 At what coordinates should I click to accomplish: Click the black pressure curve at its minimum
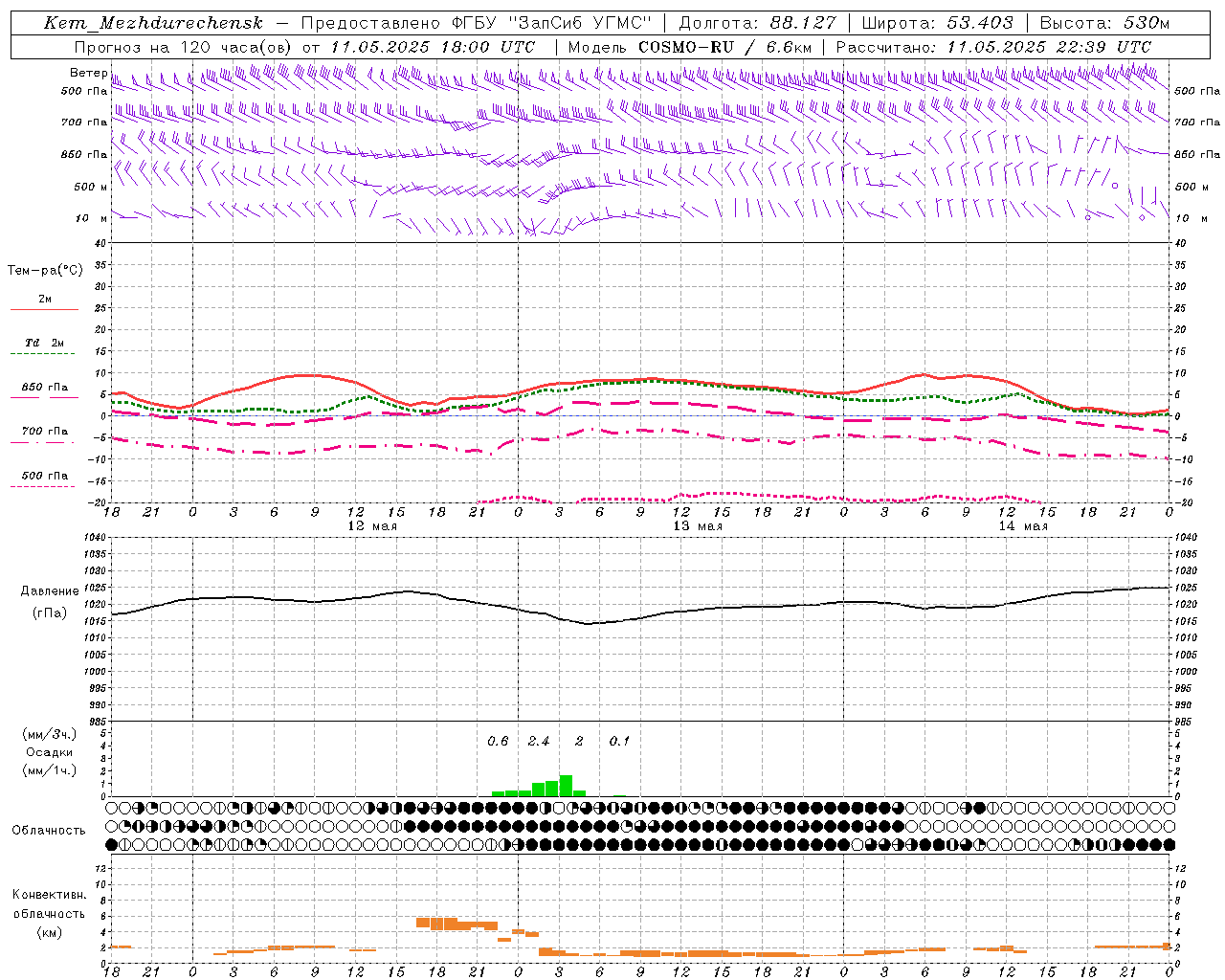point(589,624)
